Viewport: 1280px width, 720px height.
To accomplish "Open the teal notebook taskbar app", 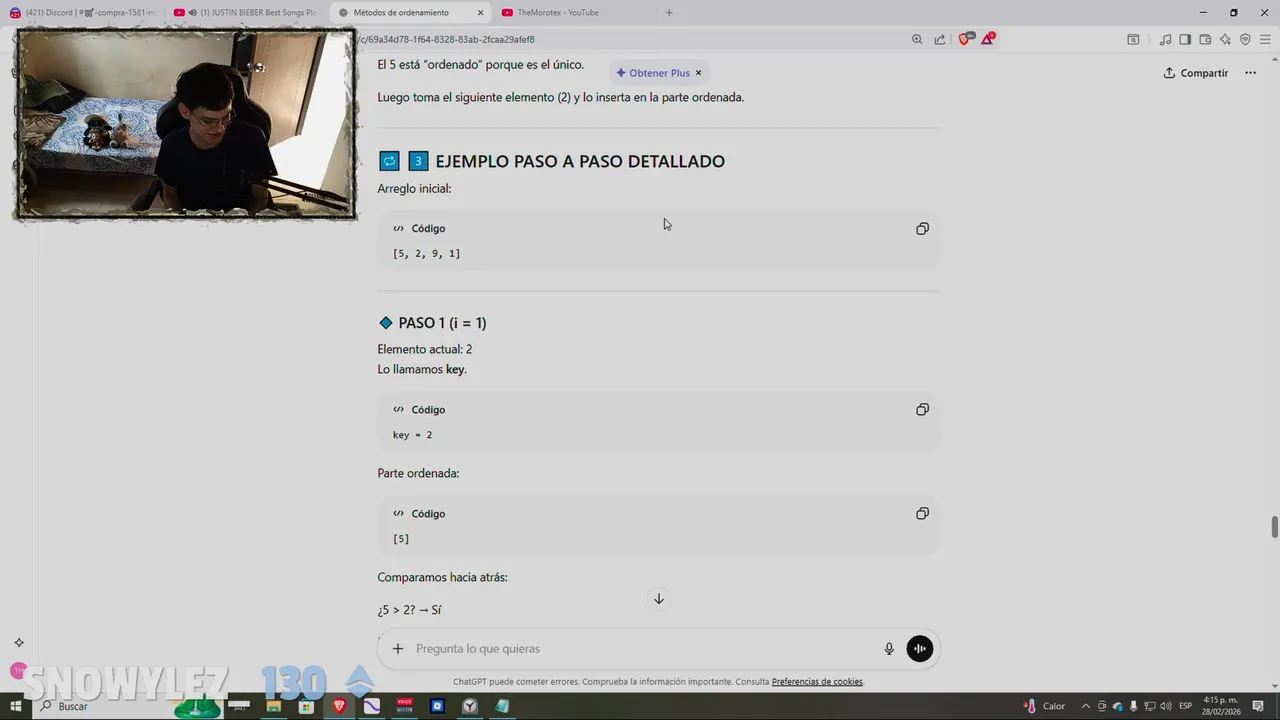I will [x=502, y=706].
